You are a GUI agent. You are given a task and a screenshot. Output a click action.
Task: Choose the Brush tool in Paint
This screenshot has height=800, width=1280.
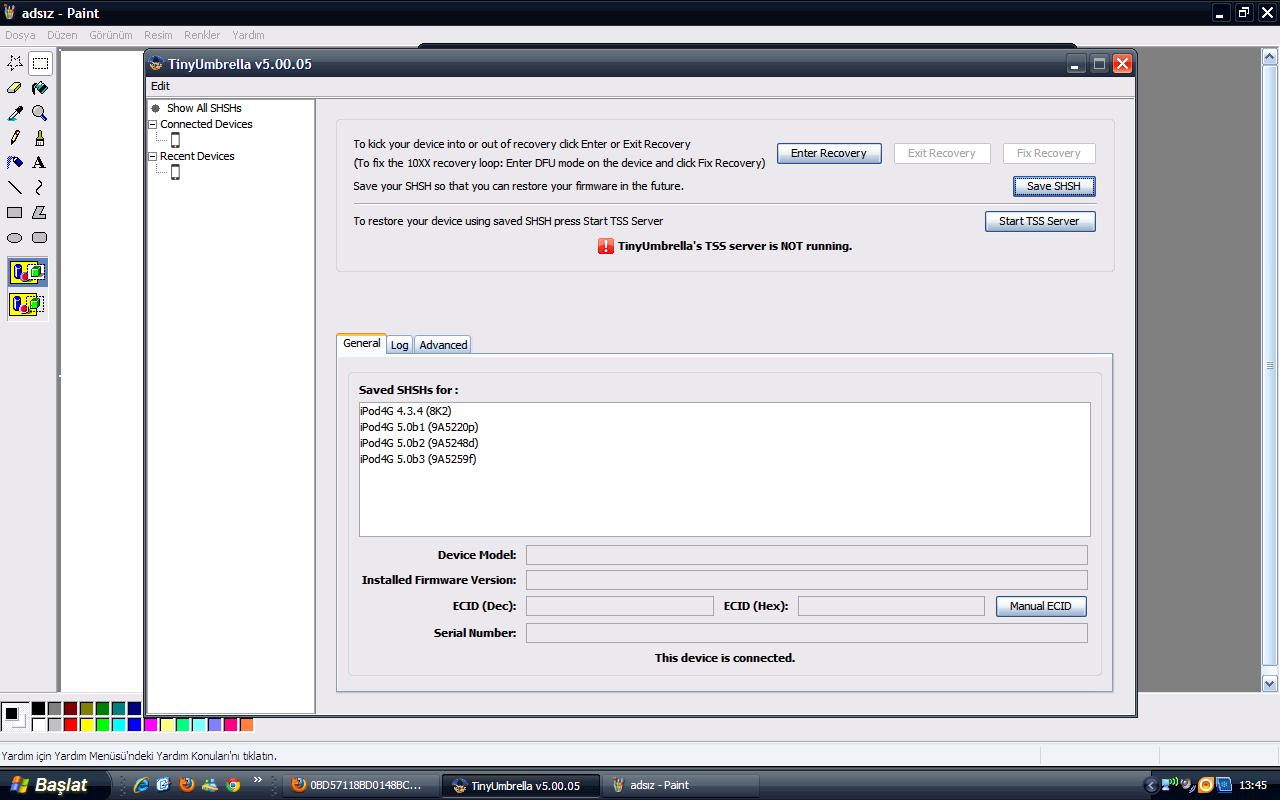pos(40,138)
